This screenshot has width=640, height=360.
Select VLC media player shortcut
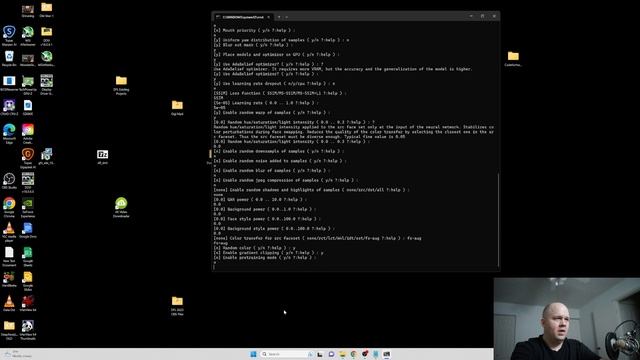pos(9,231)
